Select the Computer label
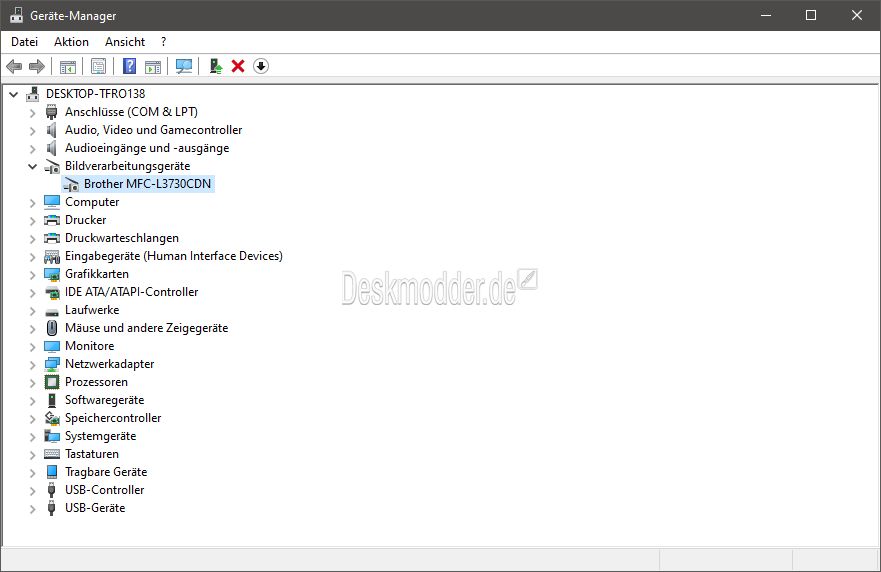Screen dimensions: 881x572 click(x=92, y=202)
